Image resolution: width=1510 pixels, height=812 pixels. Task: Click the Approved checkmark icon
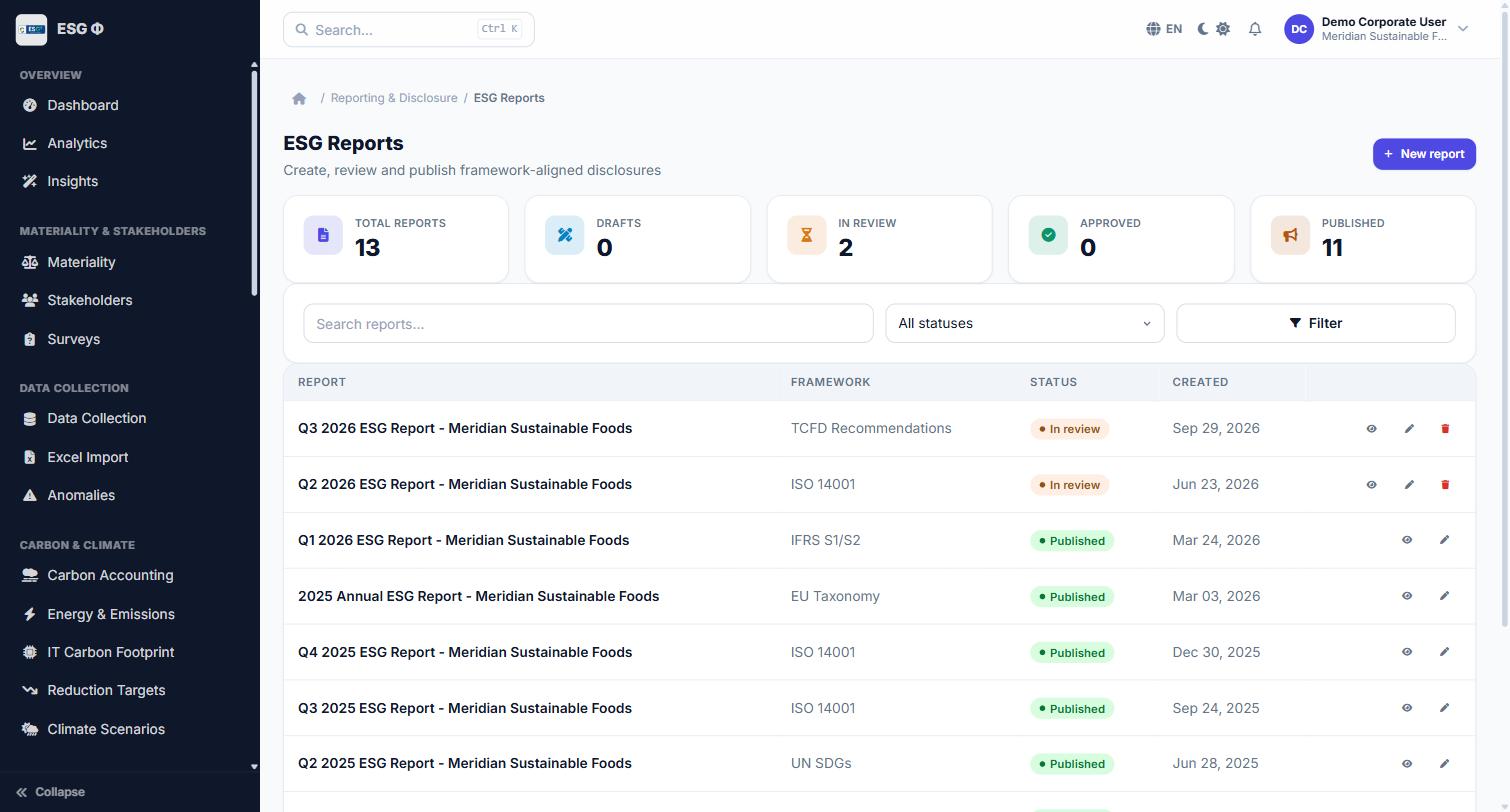(x=1048, y=235)
